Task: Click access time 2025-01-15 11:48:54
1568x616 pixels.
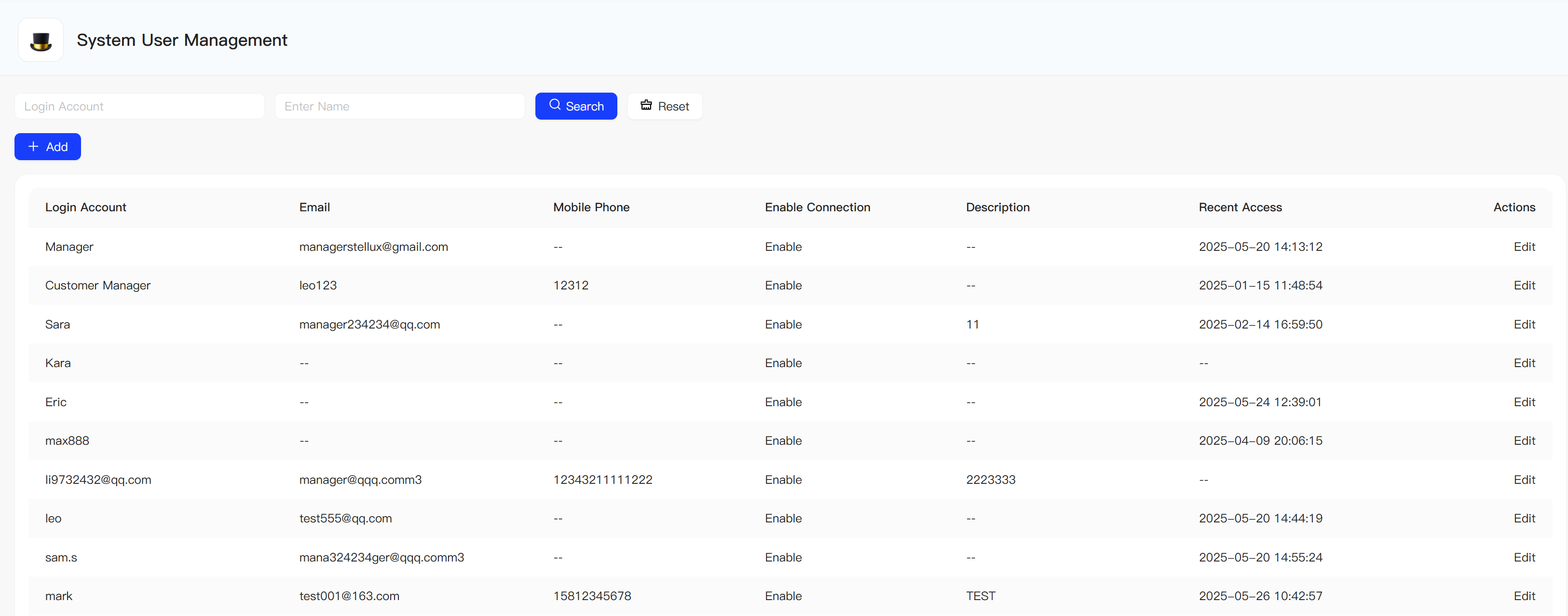Action: 1261,286
